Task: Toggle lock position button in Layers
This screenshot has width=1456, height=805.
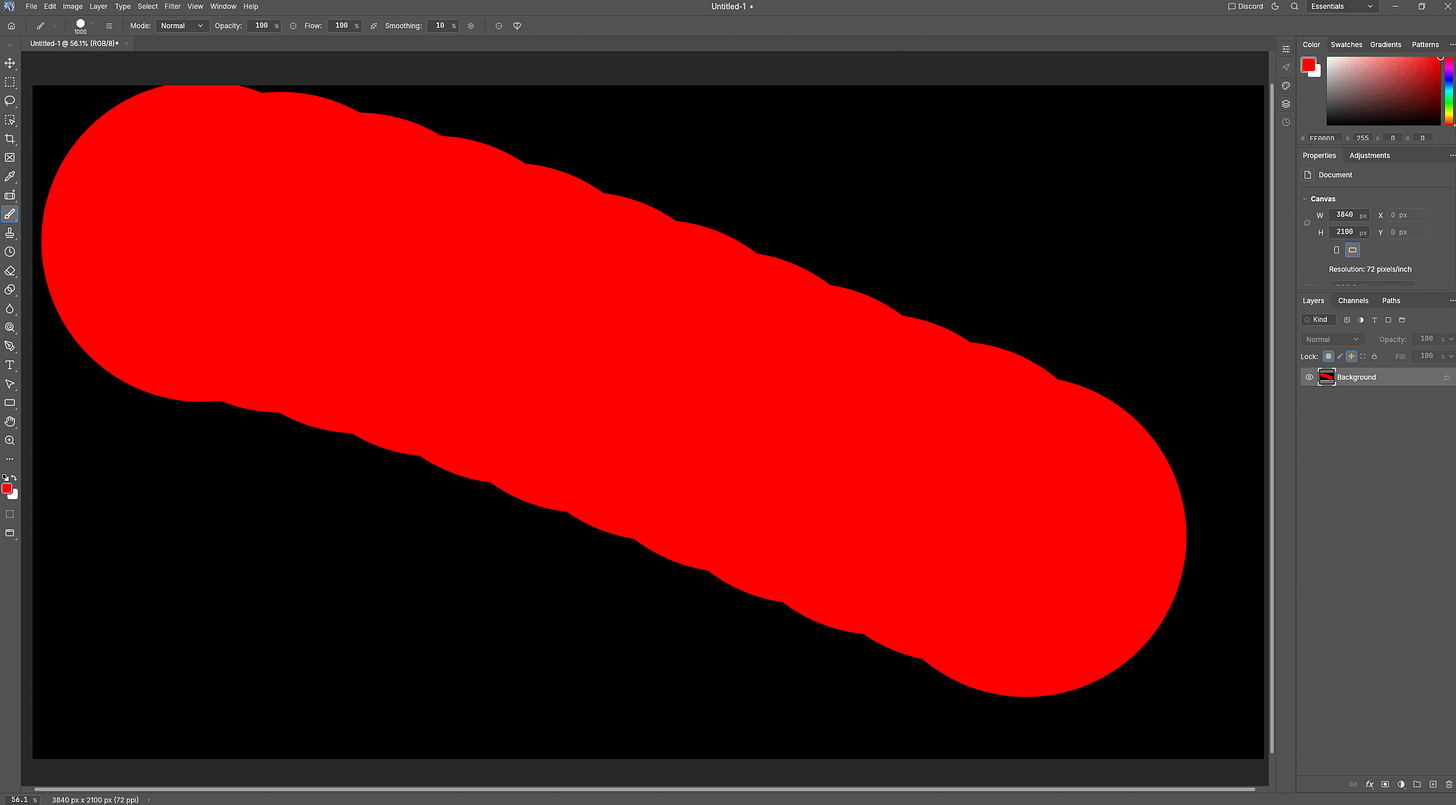Action: point(1351,356)
